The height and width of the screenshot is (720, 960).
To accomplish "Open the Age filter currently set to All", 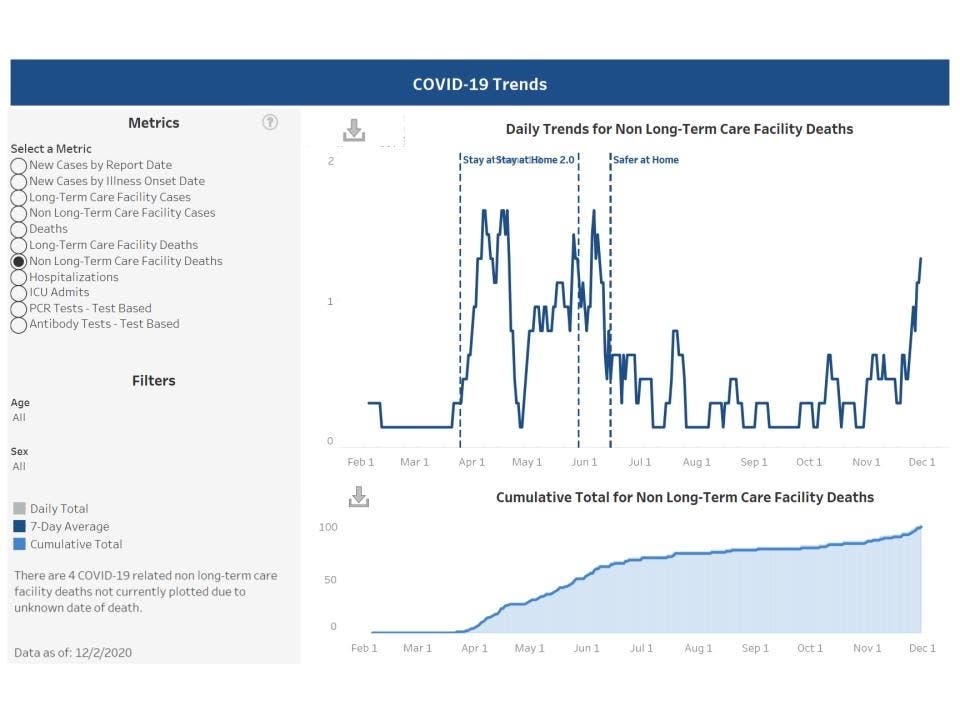I will pyautogui.click(x=18, y=417).
